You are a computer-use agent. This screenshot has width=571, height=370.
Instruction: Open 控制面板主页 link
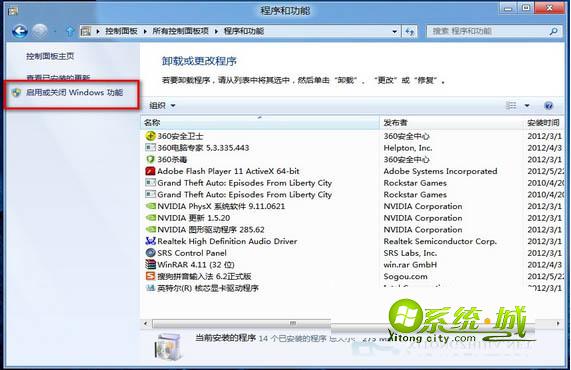pyautogui.click(x=50, y=56)
